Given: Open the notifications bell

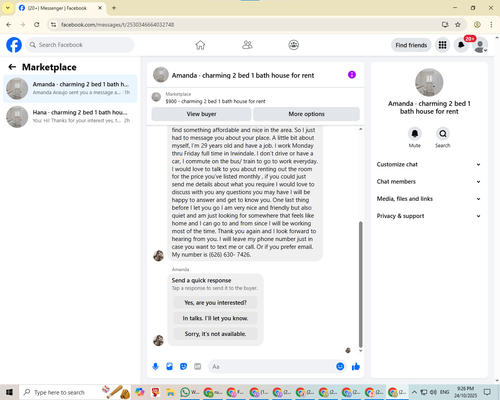Looking at the screenshot, I should coord(461,45).
